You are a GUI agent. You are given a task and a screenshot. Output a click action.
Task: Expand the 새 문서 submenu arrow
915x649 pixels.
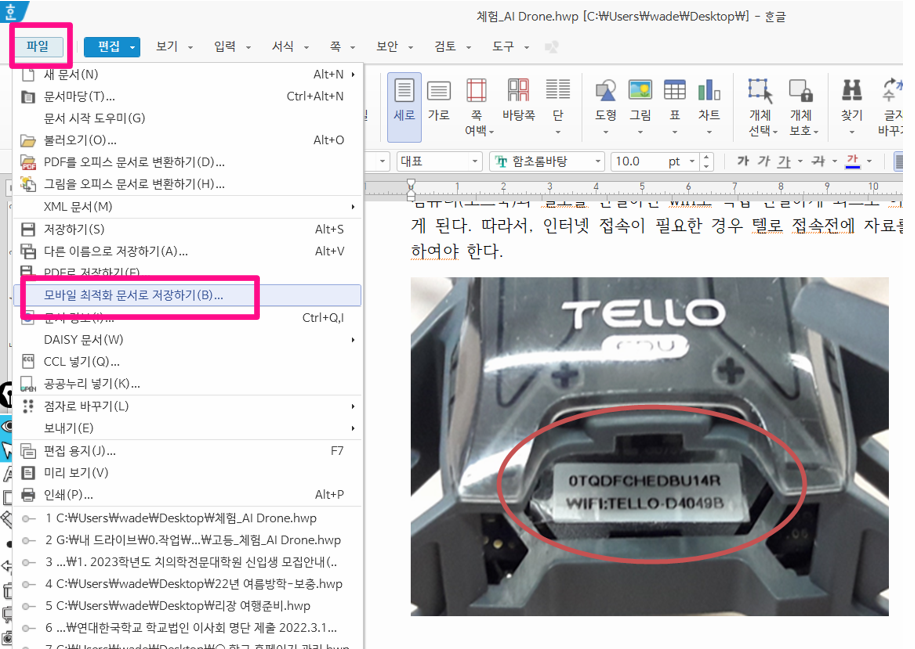tap(353, 74)
